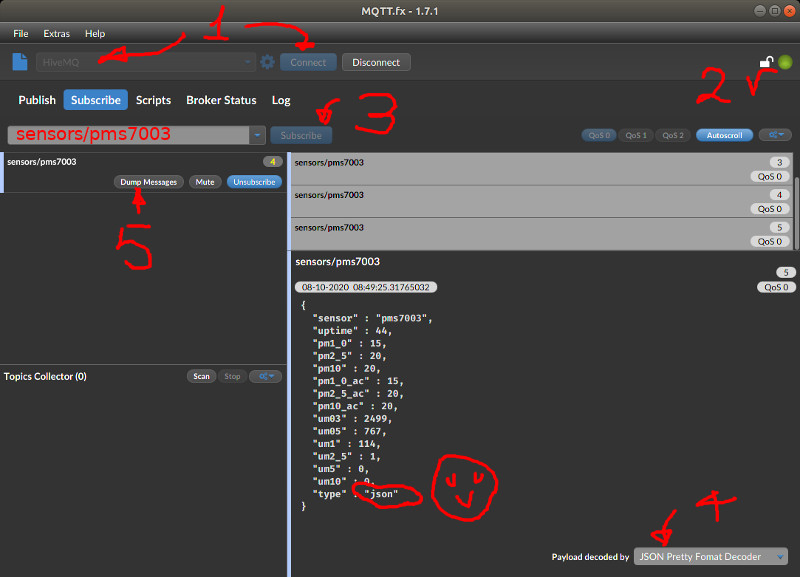
Task: Open Topics Collector options gear button
Action: click(x=266, y=377)
